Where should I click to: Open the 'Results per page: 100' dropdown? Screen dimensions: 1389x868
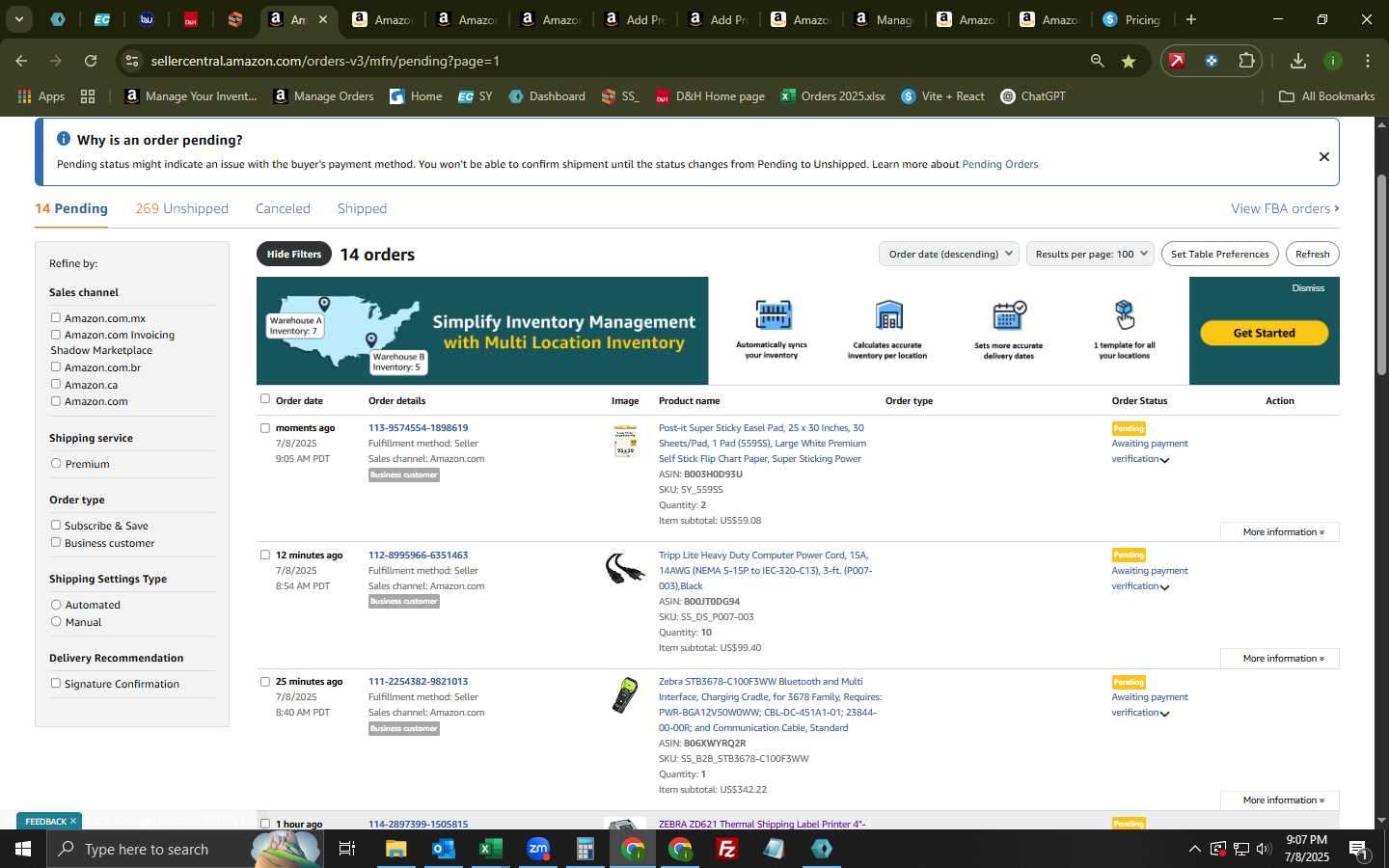[x=1091, y=254]
